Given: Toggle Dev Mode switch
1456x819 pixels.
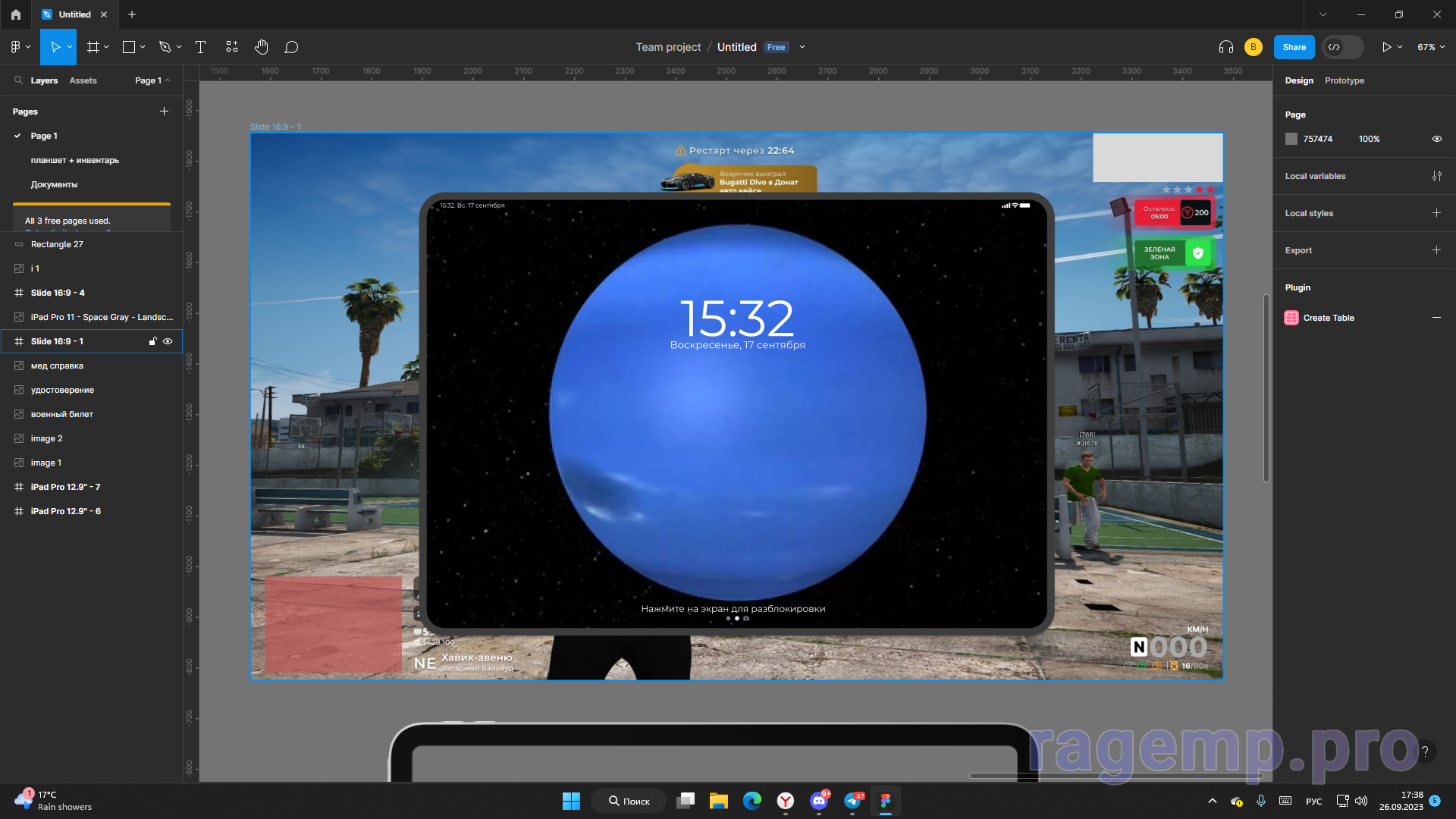Looking at the screenshot, I should (1342, 47).
